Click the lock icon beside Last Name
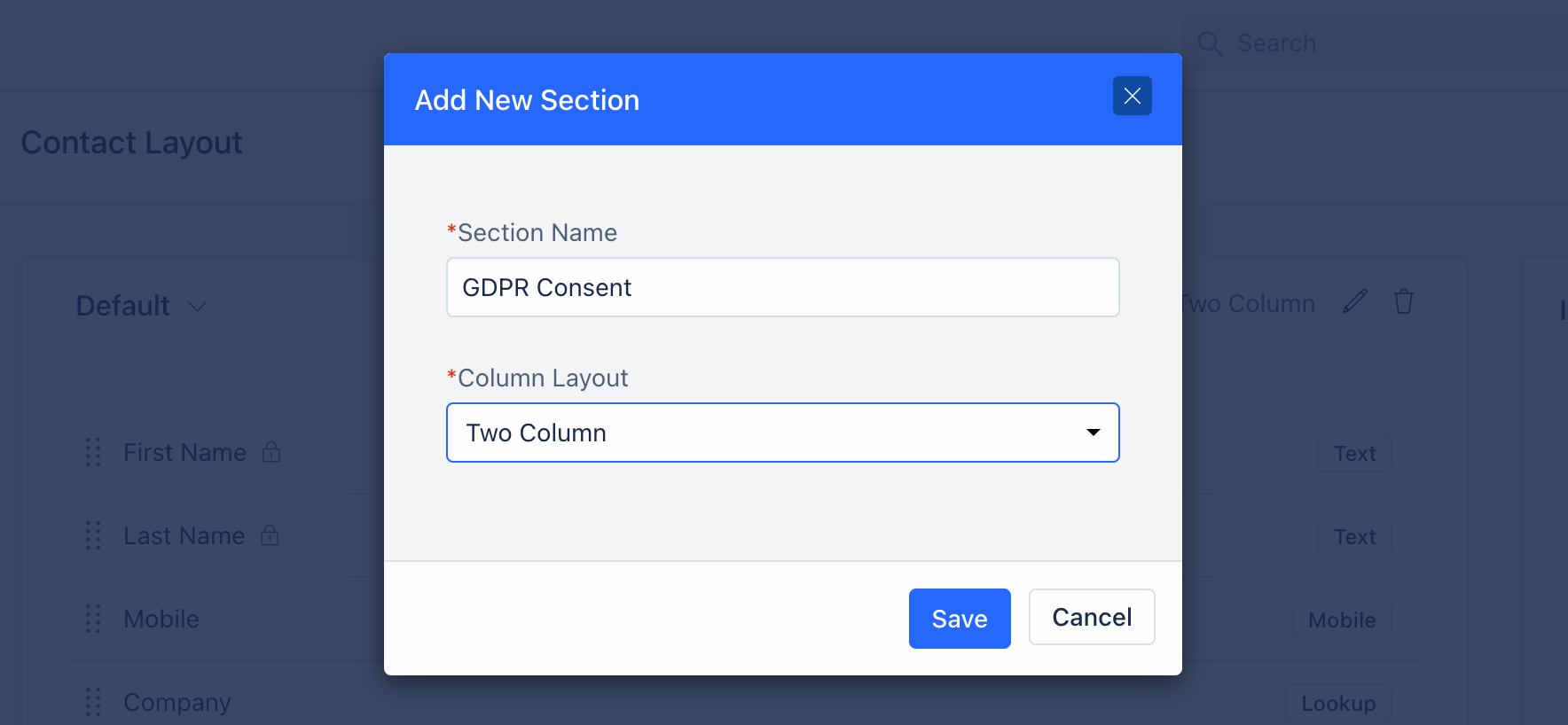Screen dimensions: 1568x725 pyautogui.click(x=270, y=535)
